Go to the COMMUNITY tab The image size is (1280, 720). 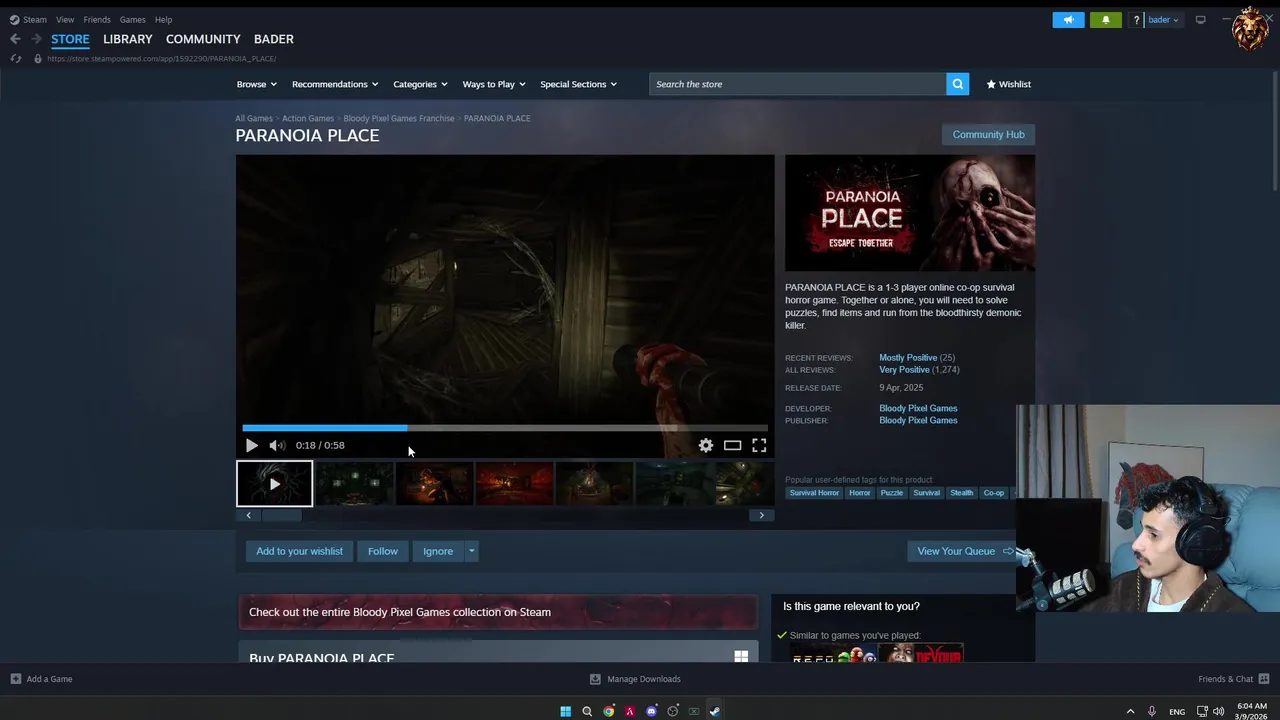[203, 39]
